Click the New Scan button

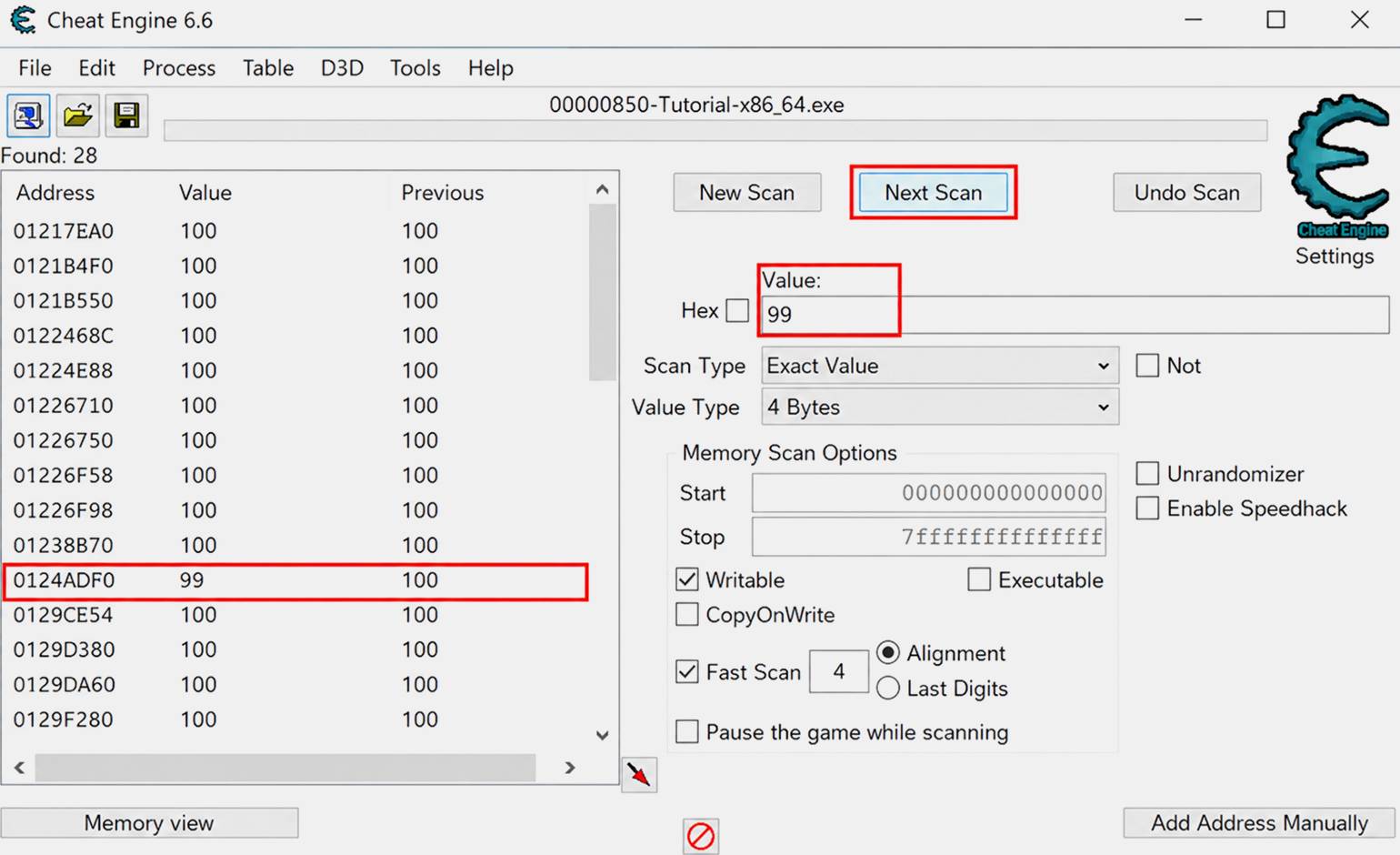pos(747,193)
